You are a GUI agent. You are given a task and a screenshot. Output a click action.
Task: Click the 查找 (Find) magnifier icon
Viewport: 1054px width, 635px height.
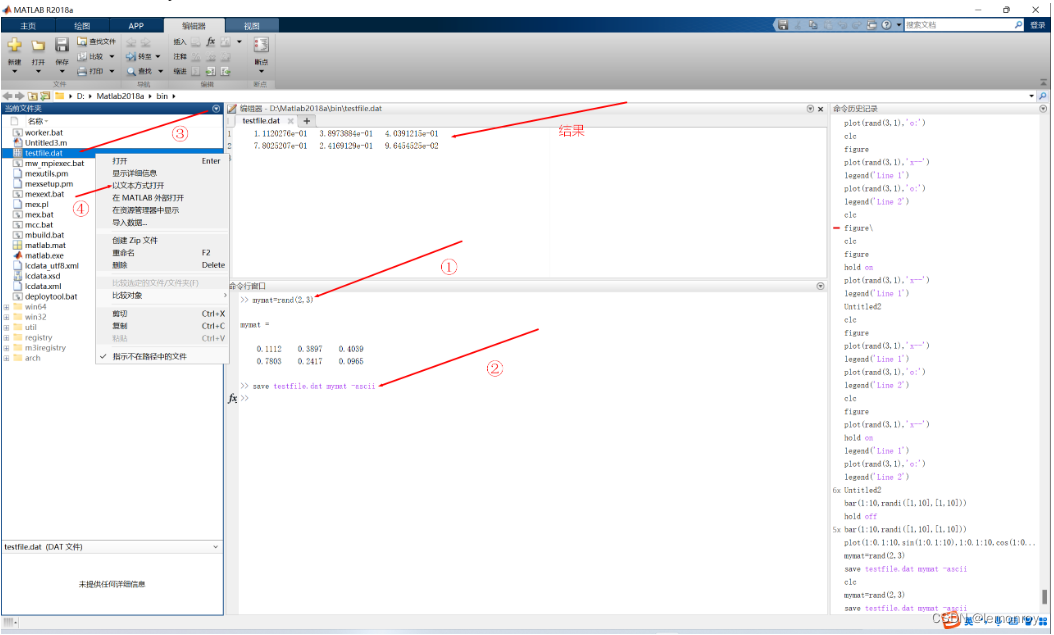coord(131,71)
